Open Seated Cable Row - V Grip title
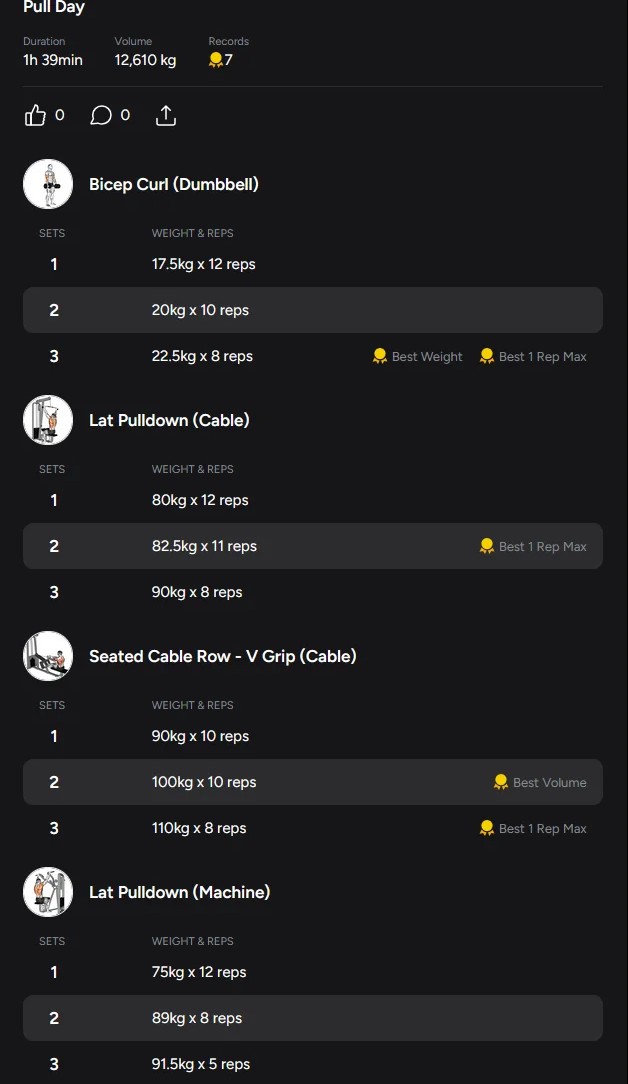628x1084 pixels. pyautogui.click(x=222, y=656)
